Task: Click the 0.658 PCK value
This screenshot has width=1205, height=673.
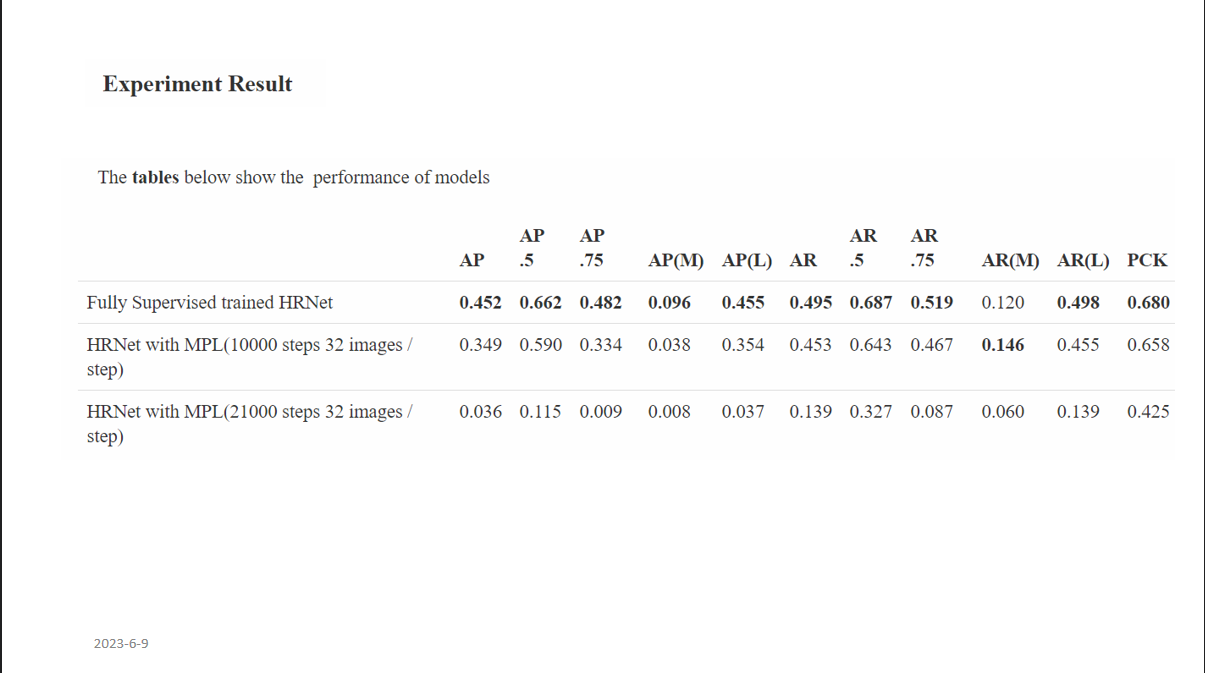Action: click(1148, 344)
